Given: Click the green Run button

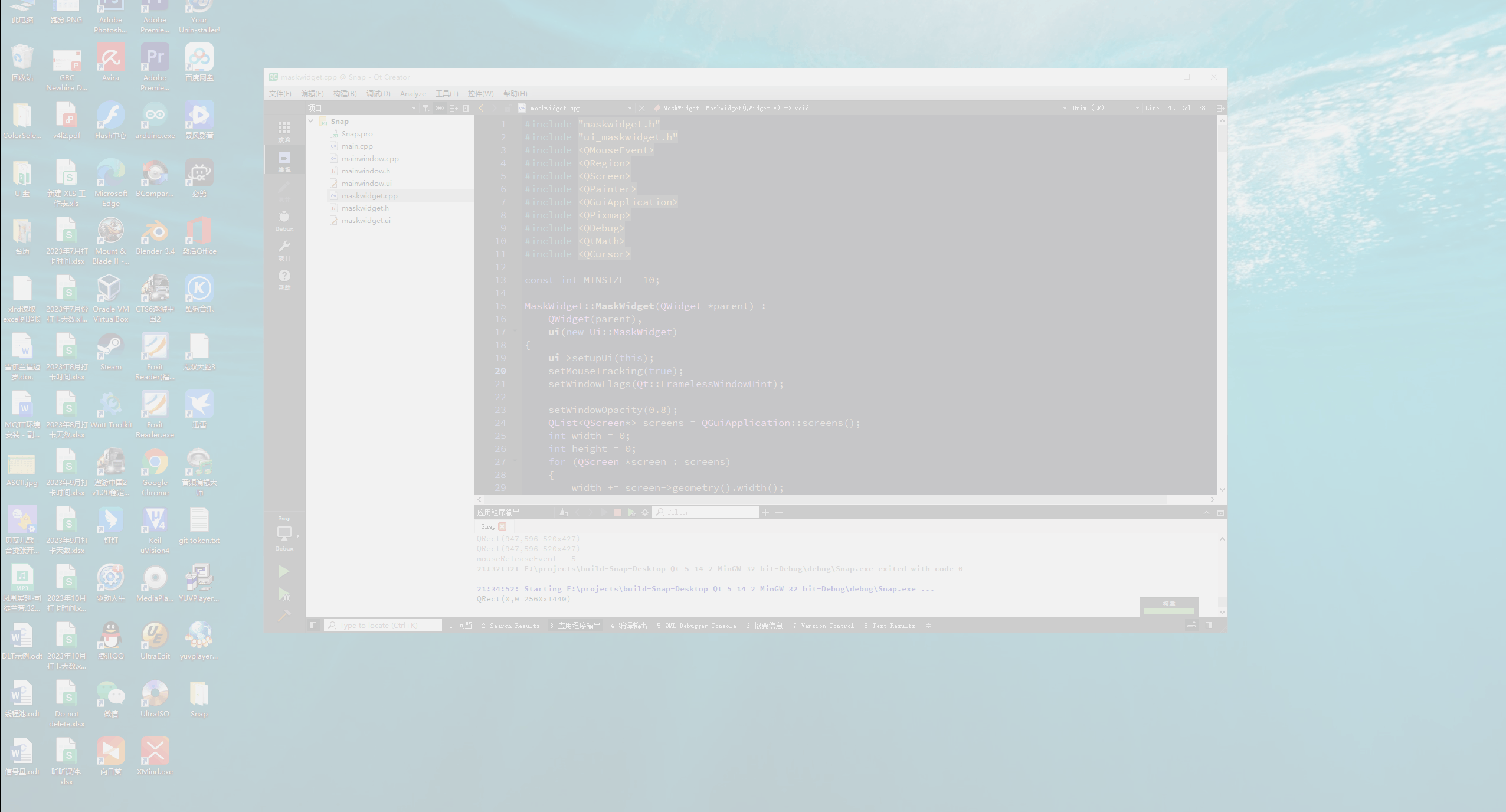Looking at the screenshot, I should [x=284, y=571].
